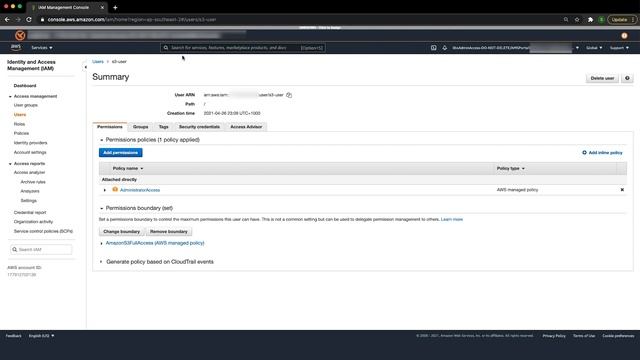Open Service control policies (SCPs)
Image resolution: width=640 pixels, height=360 pixels.
[43, 231]
